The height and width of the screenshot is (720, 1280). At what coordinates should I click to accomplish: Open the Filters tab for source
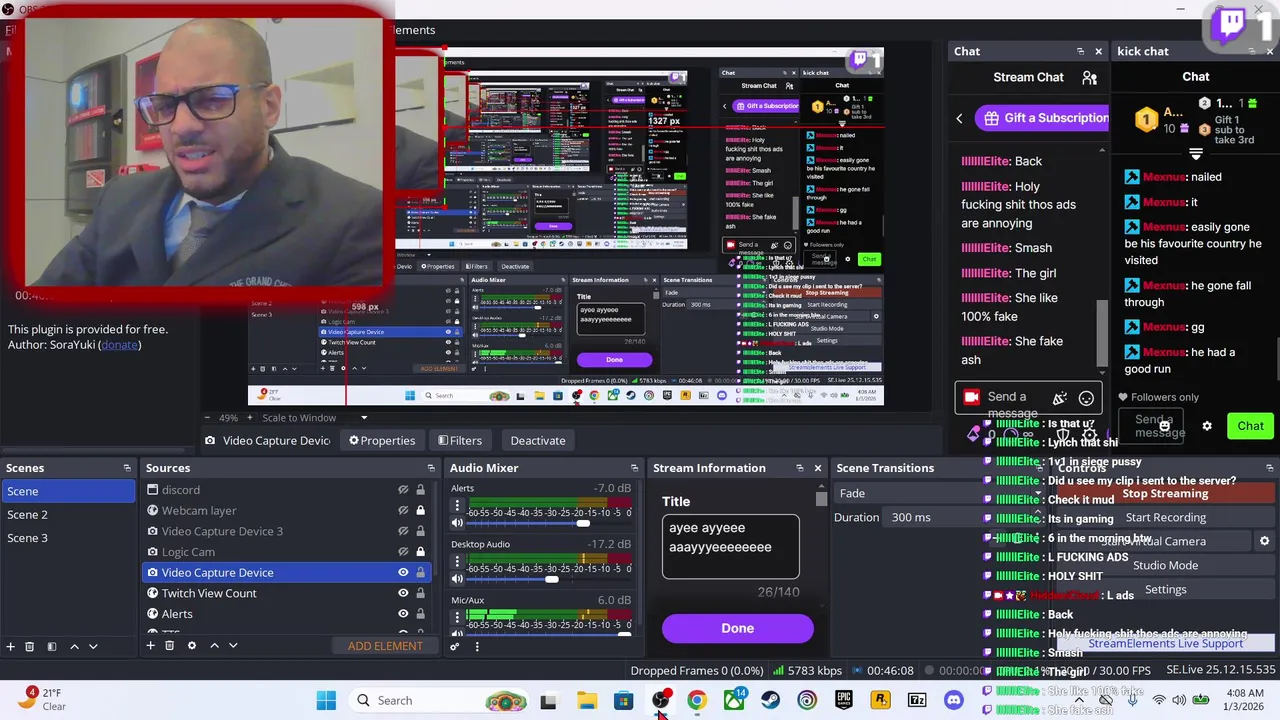[x=459, y=440]
